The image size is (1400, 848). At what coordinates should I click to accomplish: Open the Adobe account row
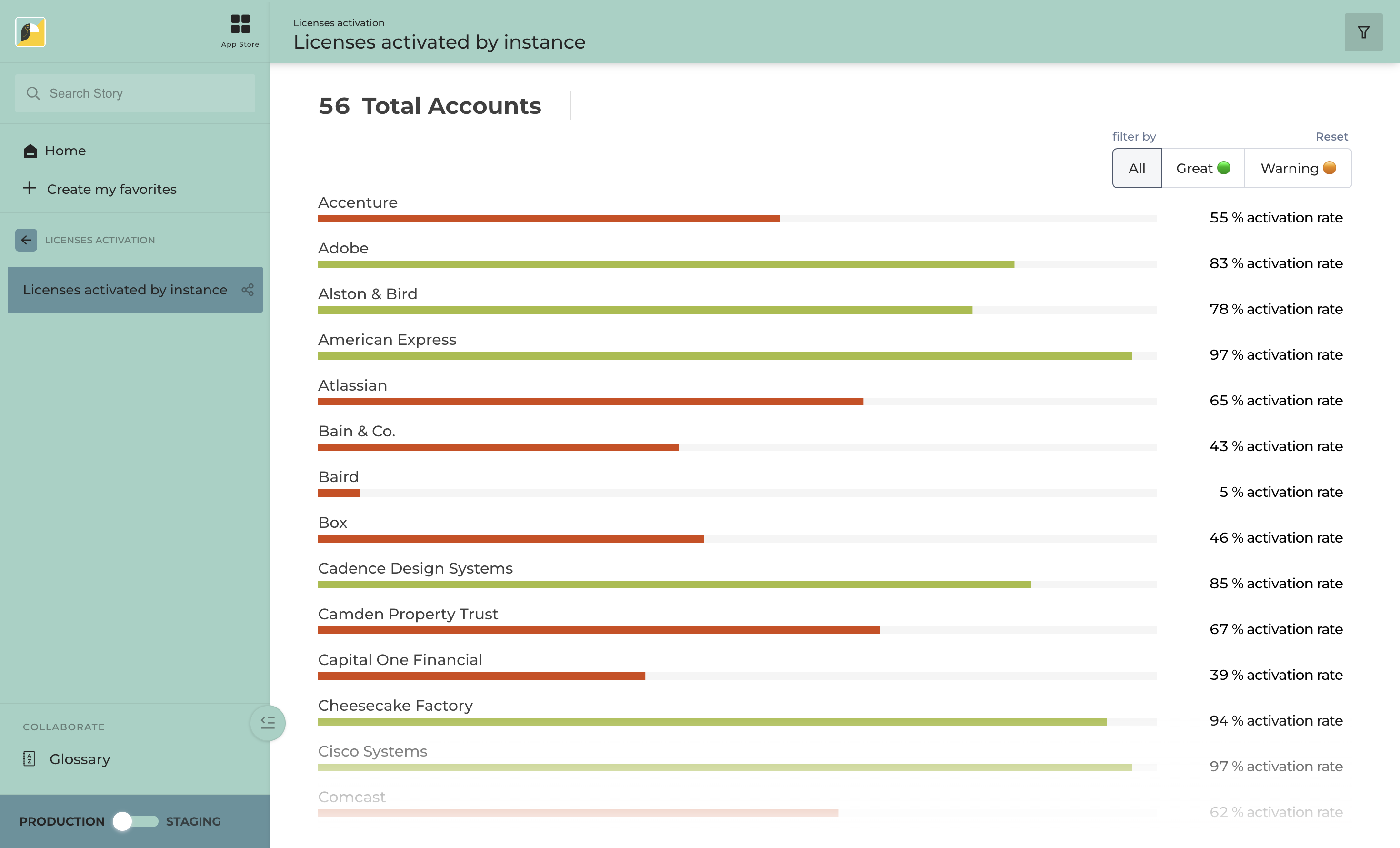click(x=343, y=248)
